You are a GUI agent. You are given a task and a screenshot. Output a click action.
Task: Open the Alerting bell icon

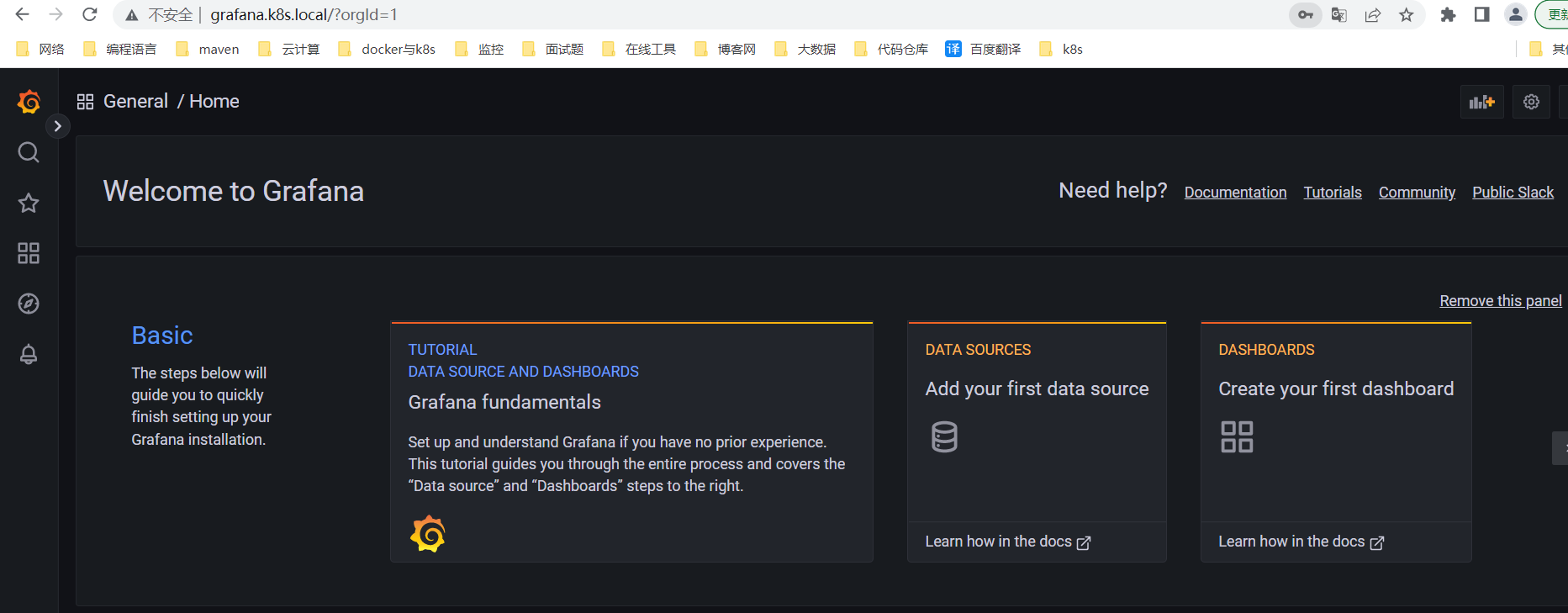click(29, 354)
